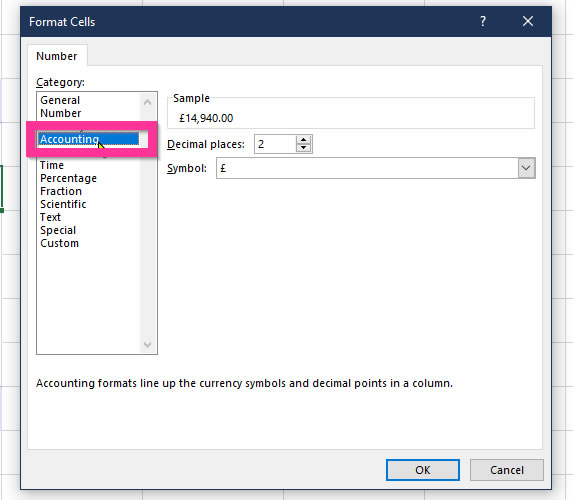
Task: Select the Time category
Action: point(52,165)
